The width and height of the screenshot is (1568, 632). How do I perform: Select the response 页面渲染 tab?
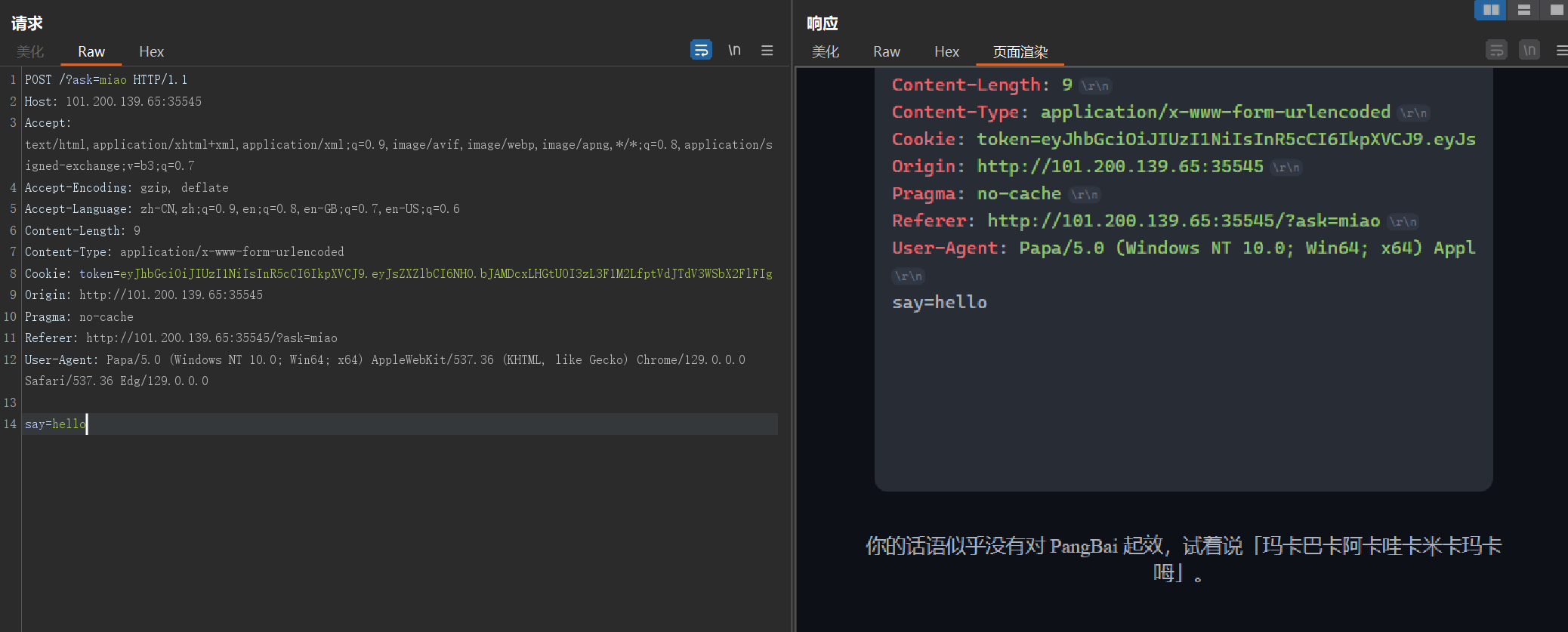click(1020, 51)
